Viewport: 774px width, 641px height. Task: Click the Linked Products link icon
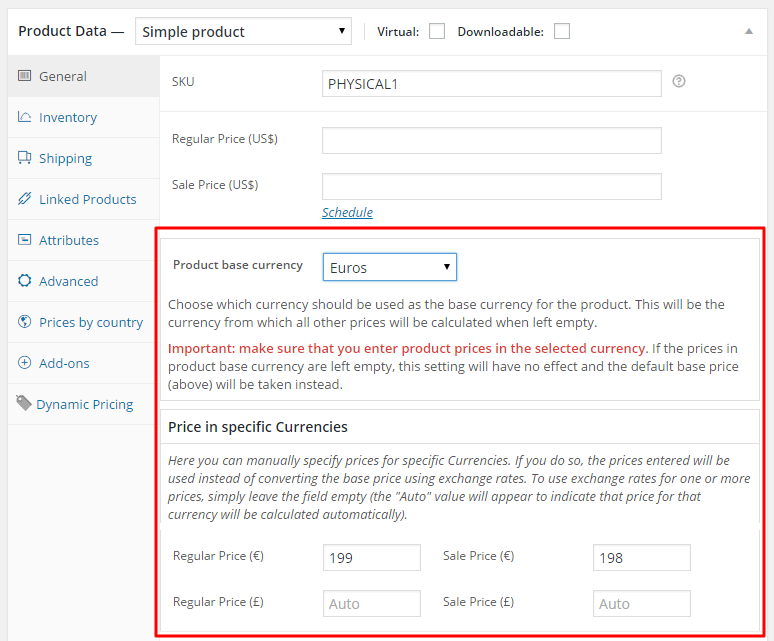coord(25,199)
